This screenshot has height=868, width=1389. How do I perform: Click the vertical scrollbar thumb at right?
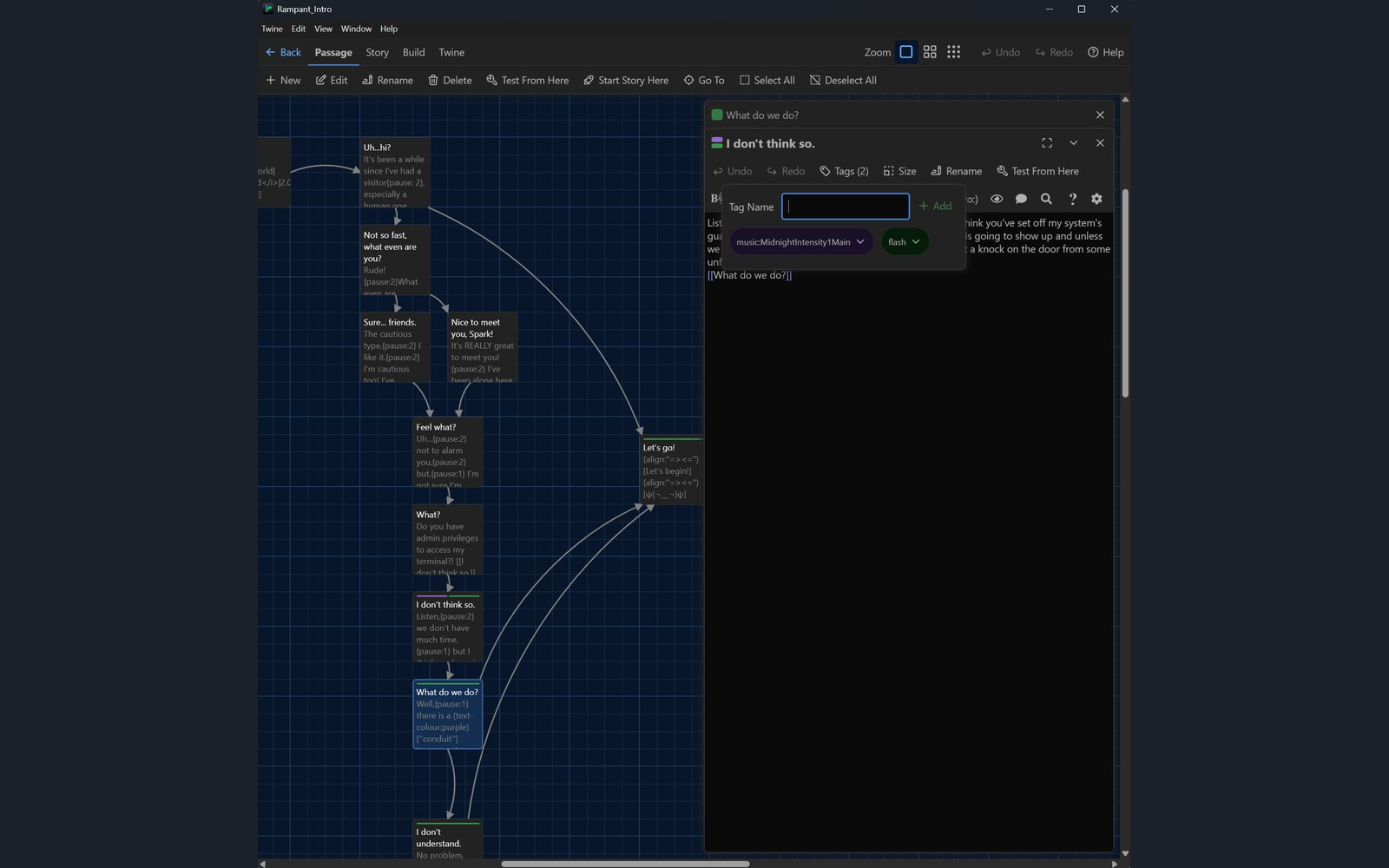coord(1125,293)
